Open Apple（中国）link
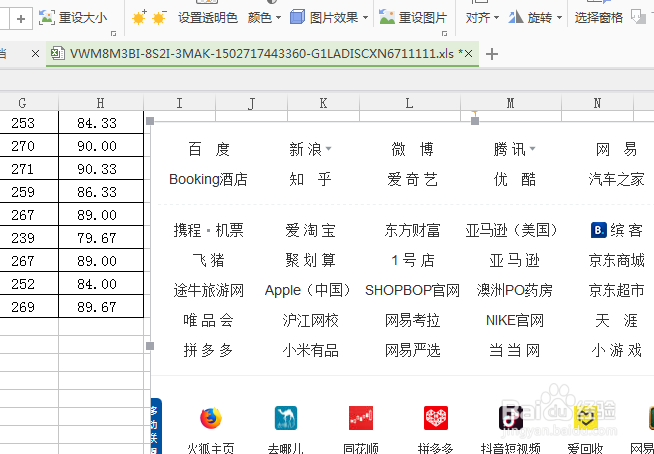Image resolution: width=654 pixels, height=454 pixels. (308, 290)
